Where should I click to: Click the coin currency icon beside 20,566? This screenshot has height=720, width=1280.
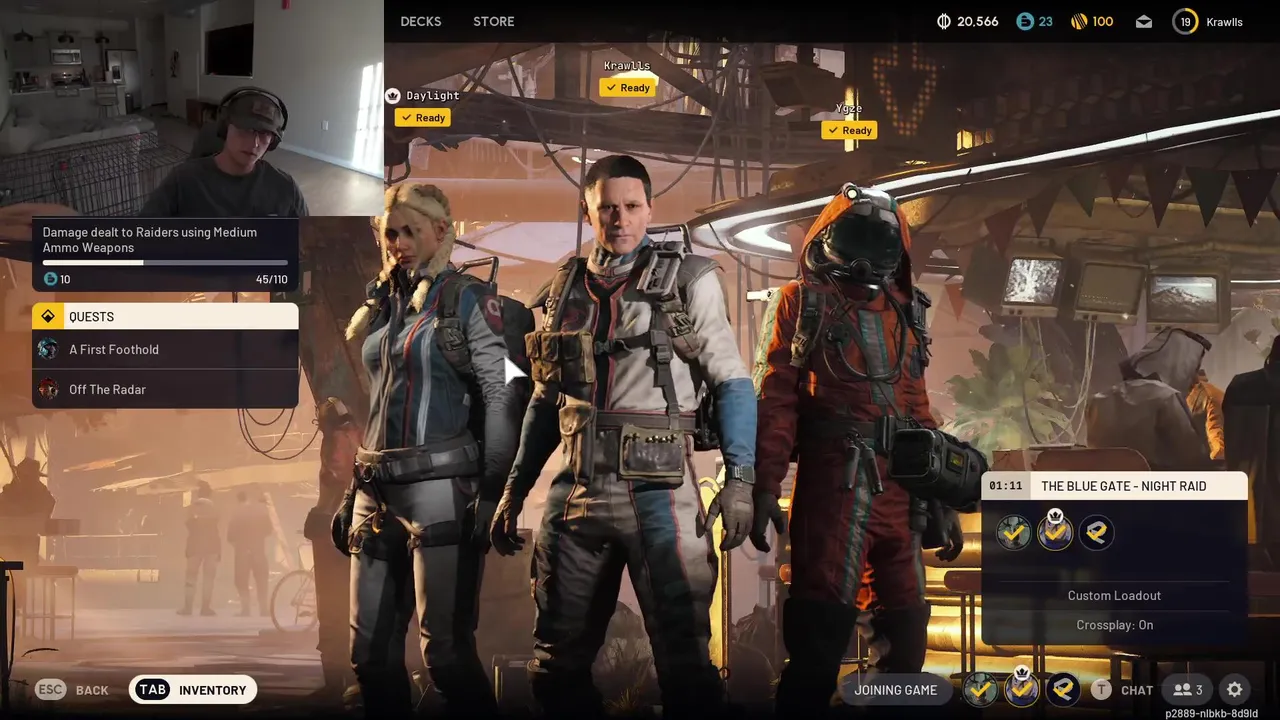(944, 21)
